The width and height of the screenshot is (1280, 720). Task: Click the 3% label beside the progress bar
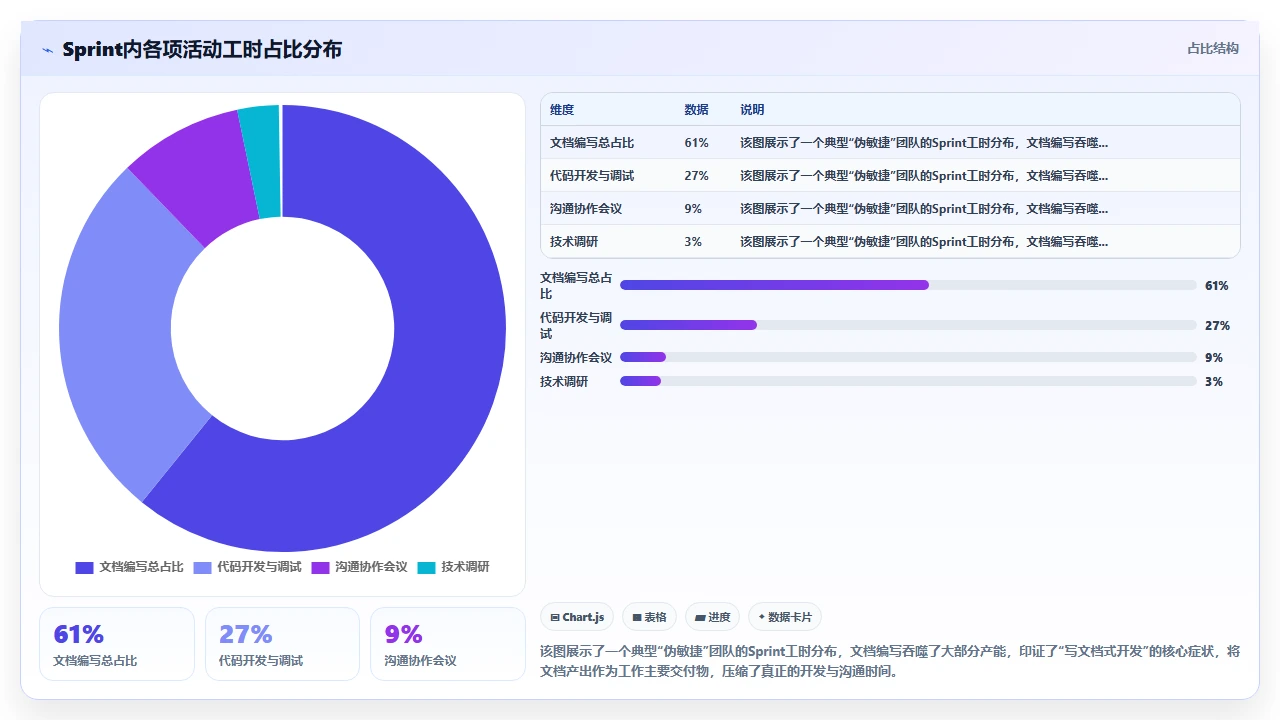point(1214,382)
